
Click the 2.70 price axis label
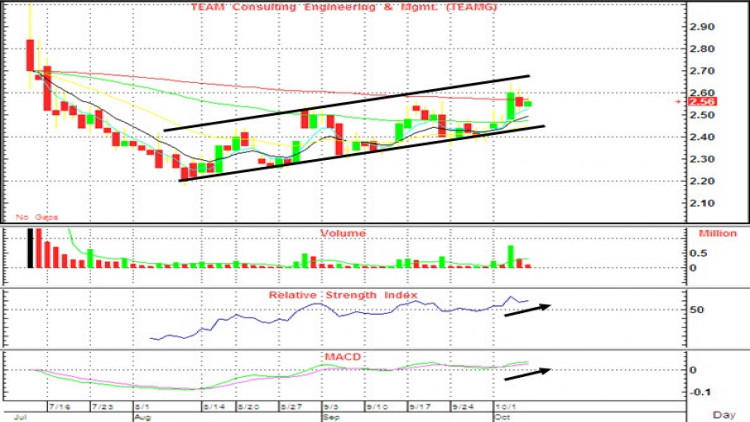tap(702, 71)
